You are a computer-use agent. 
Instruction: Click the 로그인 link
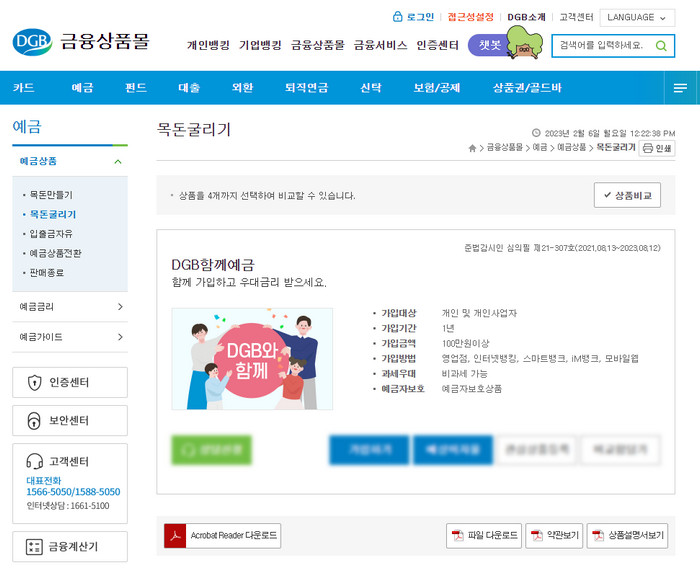[420, 17]
